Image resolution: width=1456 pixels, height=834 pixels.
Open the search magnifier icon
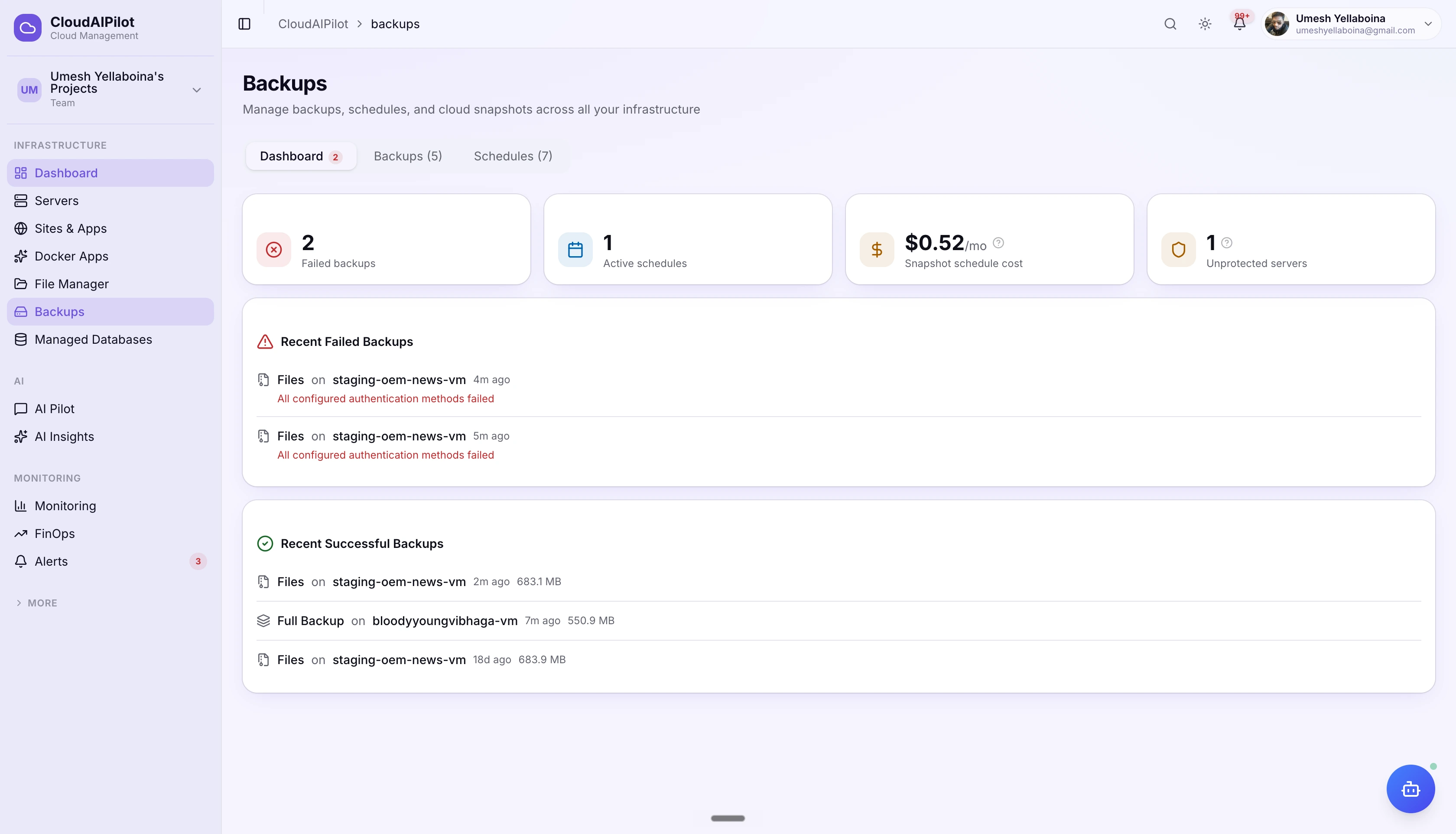coord(1170,24)
